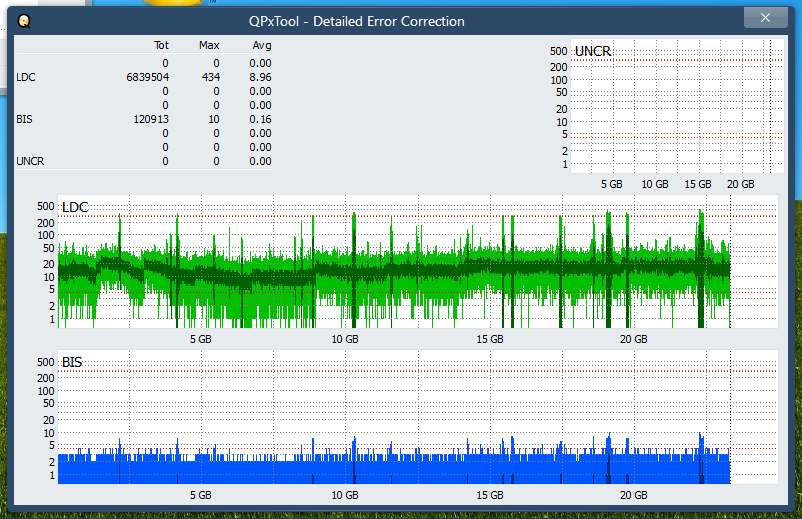Select the LDC max value 434
Screen dimensions: 802x519
(x=209, y=77)
